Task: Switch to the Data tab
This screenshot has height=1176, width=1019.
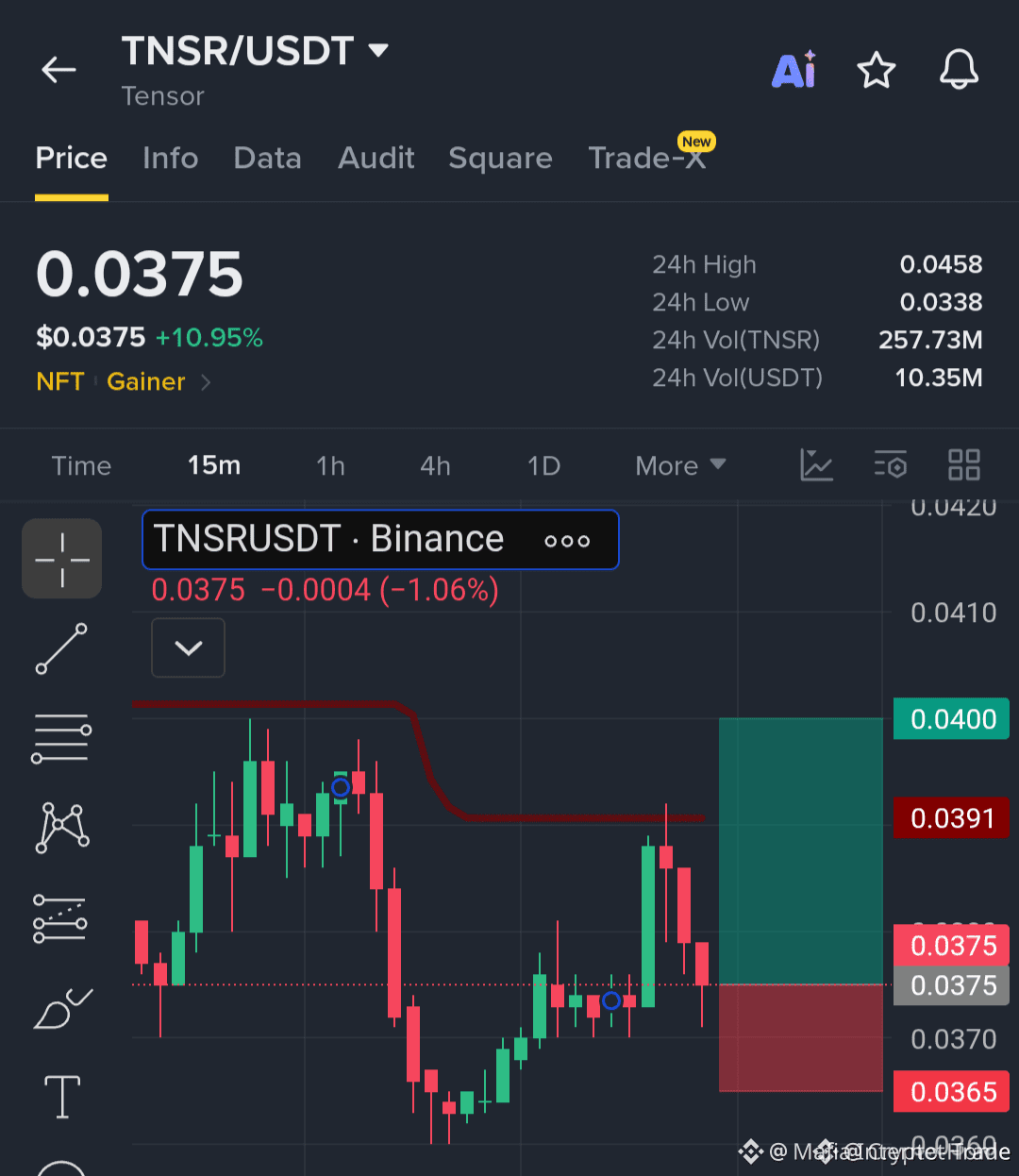Action: pos(268,158)
